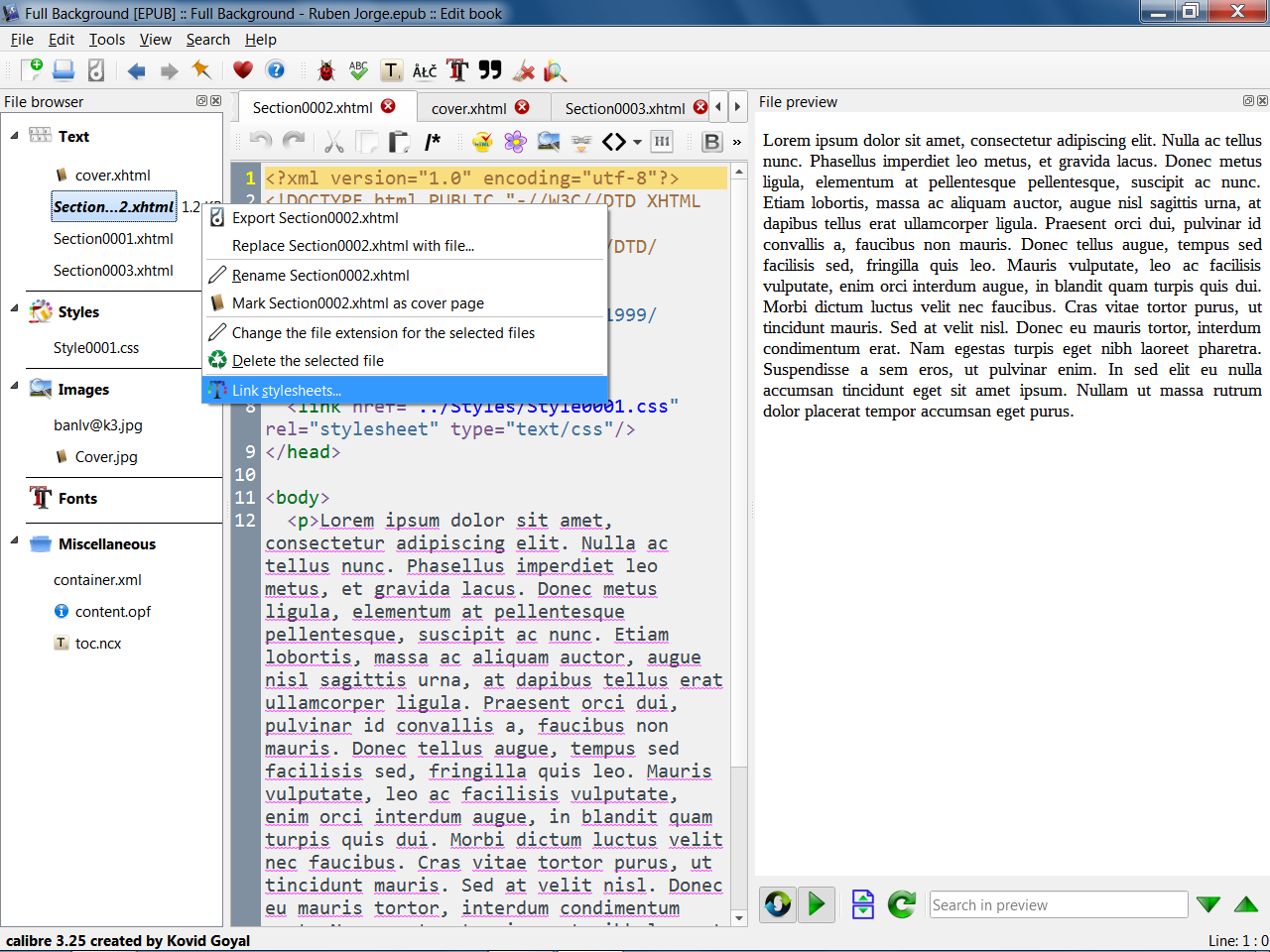Click the cut scissors icon in editor toolbar
The height and width of the screenshot is (952, 1270).
[333, 142]
